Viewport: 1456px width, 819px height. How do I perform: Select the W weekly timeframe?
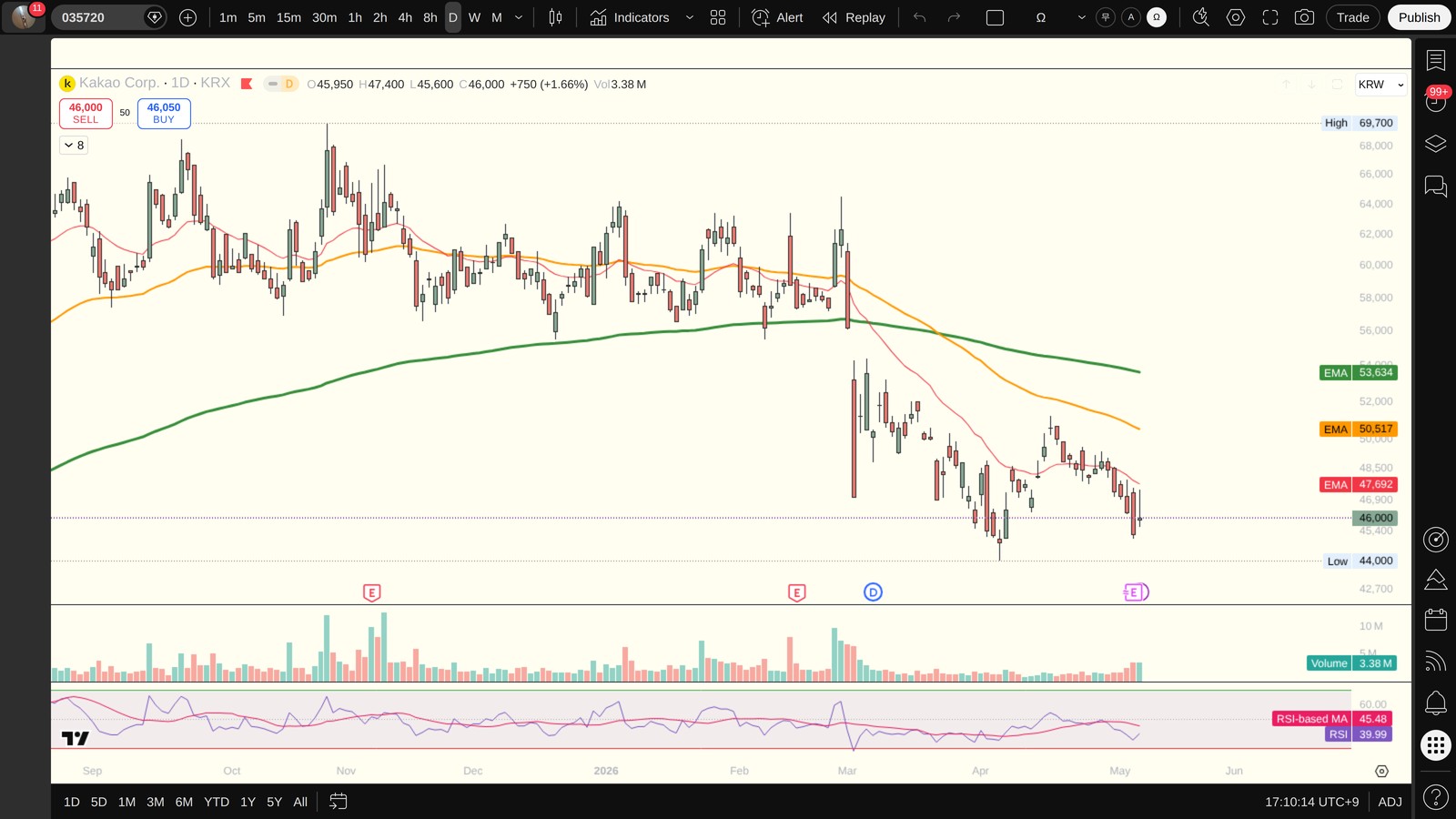474,17
